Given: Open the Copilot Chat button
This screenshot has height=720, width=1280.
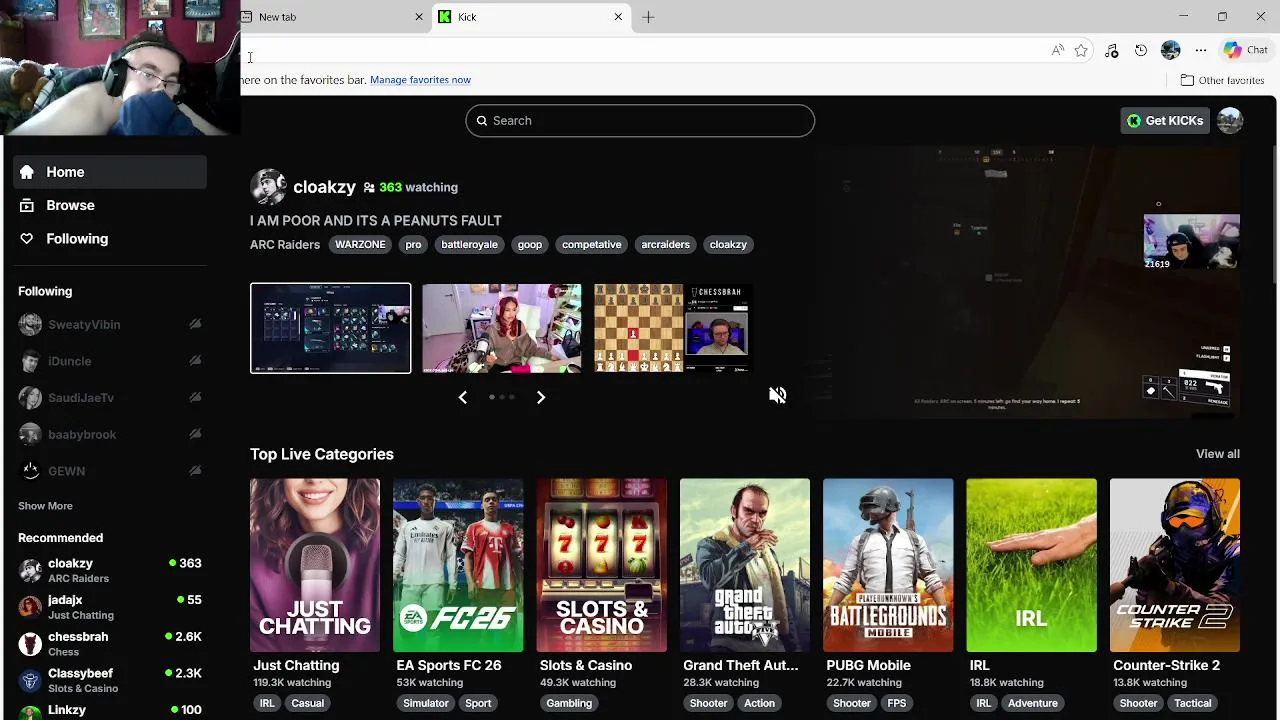Looking at the screenshot, I should (1246, 50).
